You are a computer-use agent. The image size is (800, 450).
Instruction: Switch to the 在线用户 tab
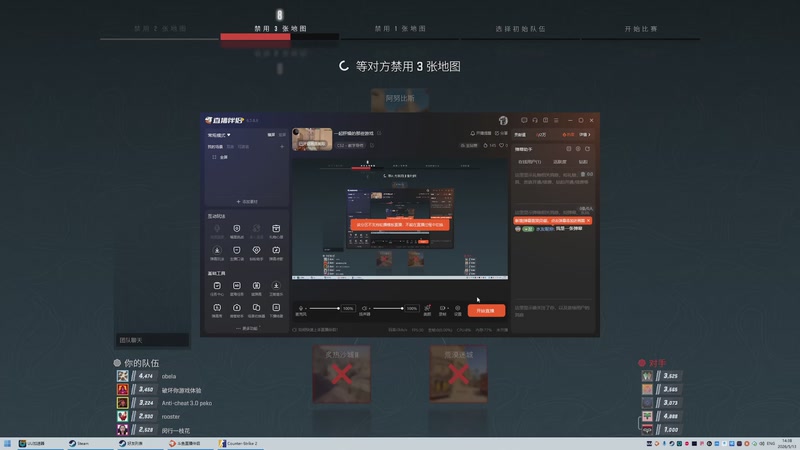(530, 162)
